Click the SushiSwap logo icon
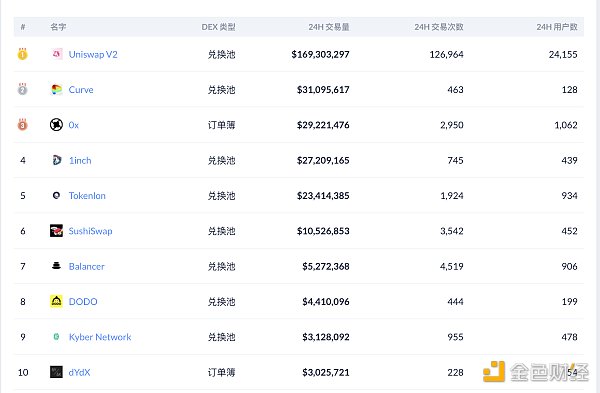Image resolution: width=600 pixels, height=393 pixels. pyautogui.click(x=56, y=231)
